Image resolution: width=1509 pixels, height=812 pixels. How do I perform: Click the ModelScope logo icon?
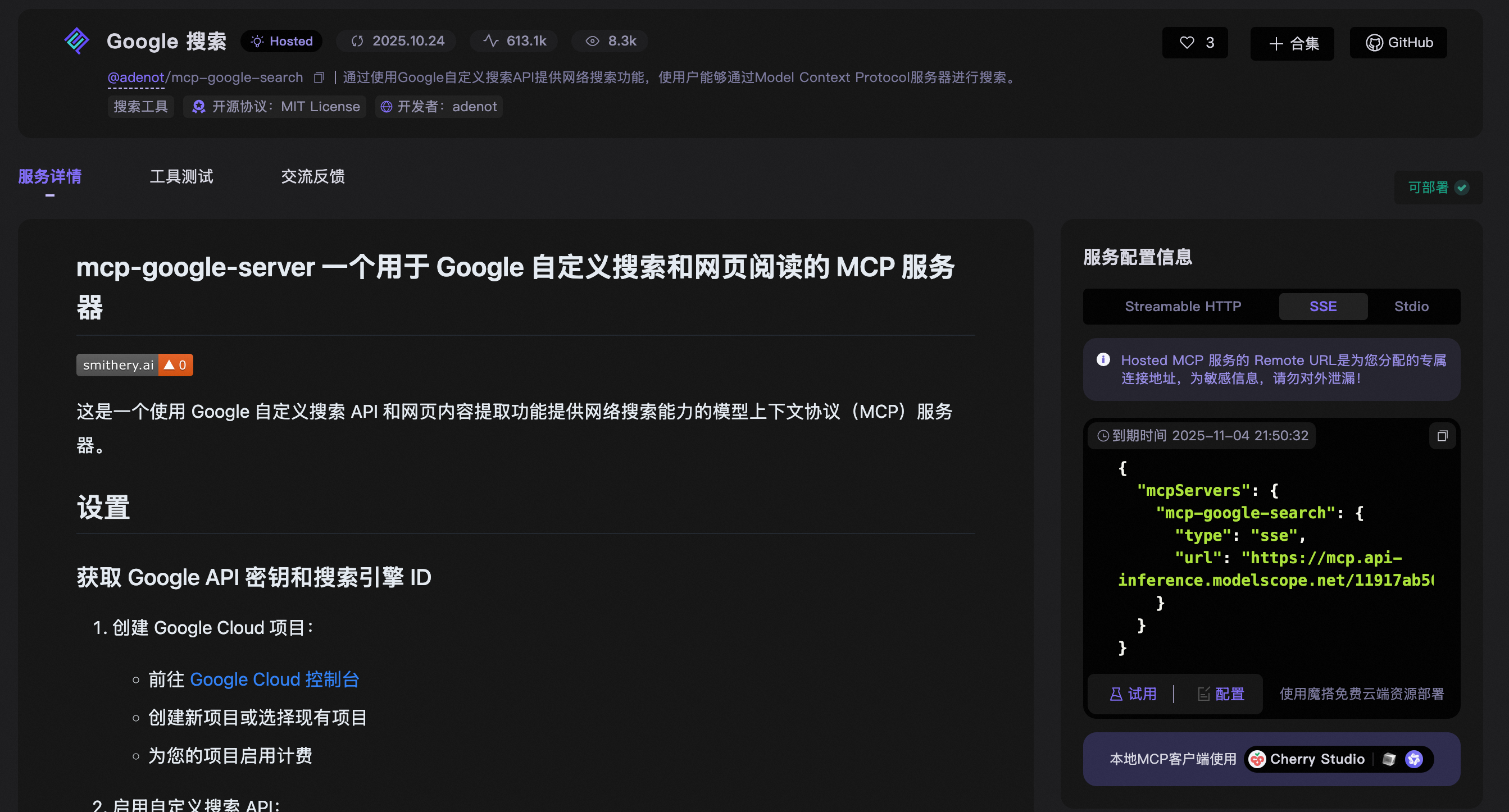click(x=77, y=41)
